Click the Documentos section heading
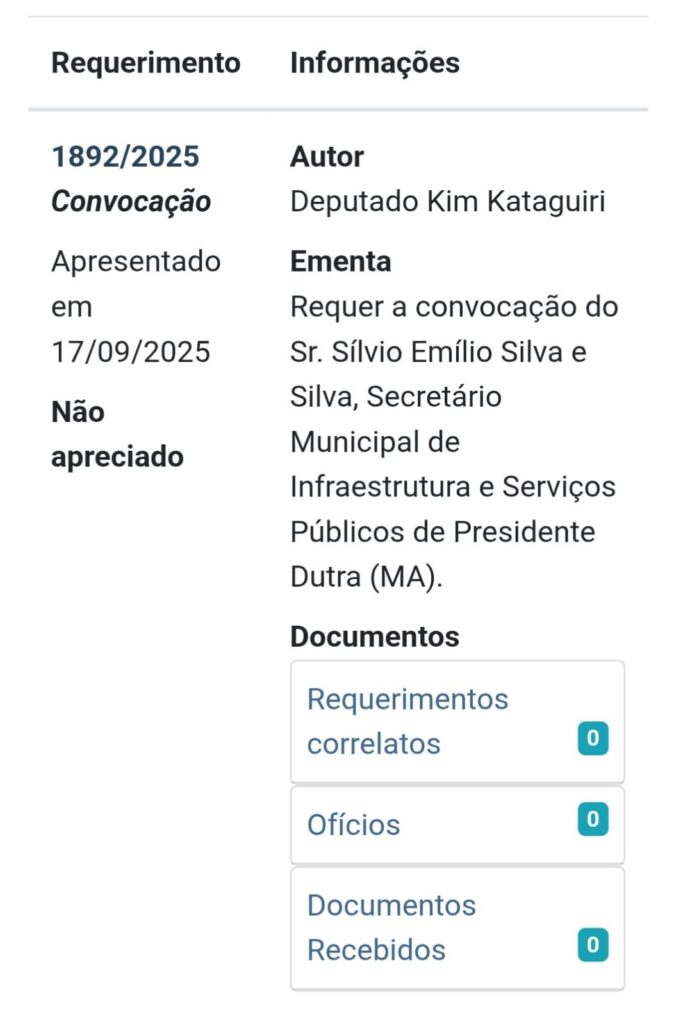 tap(374, 637)
